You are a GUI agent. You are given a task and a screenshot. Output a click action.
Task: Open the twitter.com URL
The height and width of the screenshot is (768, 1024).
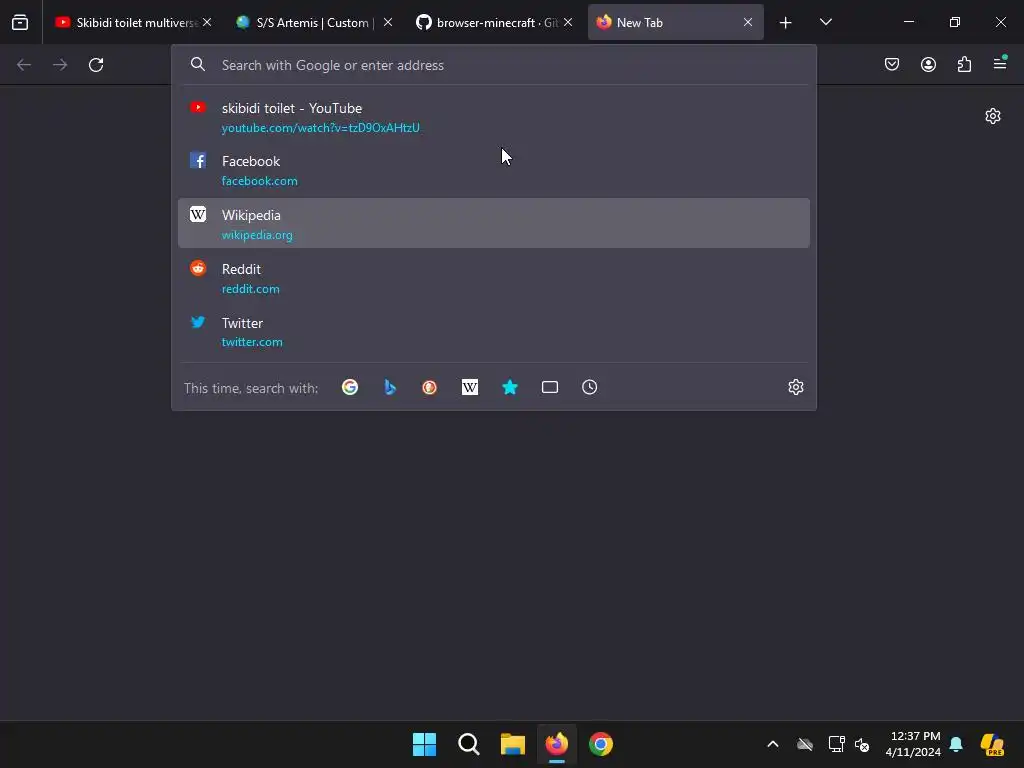(x=251, y=342)
